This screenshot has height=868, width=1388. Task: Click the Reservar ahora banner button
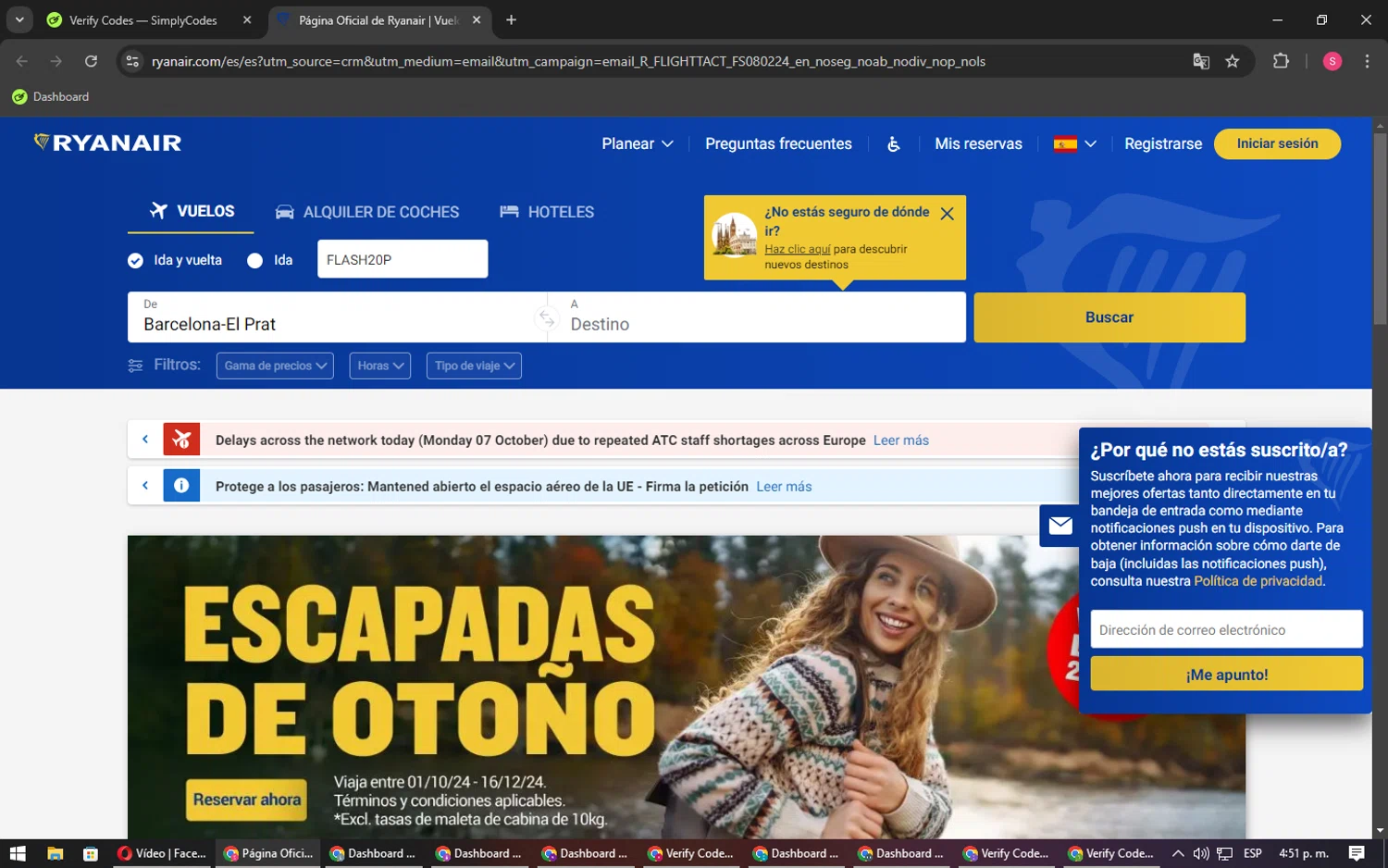click(x=247, y=800)
